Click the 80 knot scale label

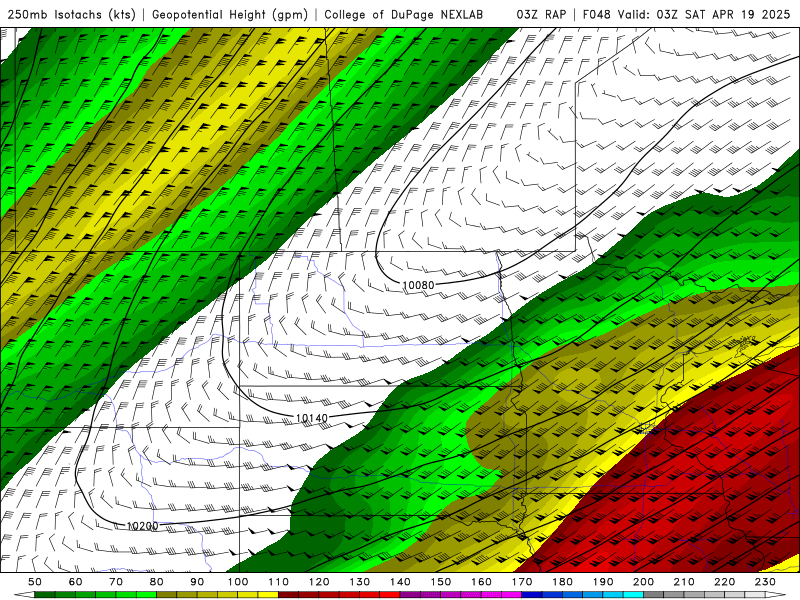pyautogui.click(x=157, y=582)
